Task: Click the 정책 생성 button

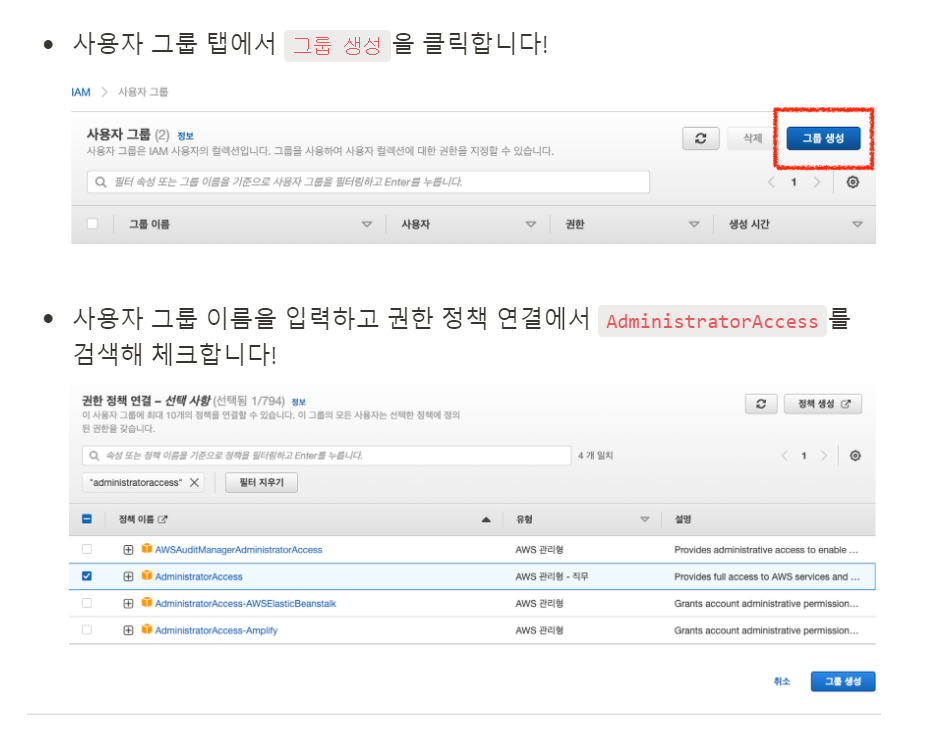Action: pyautogui.click(x=823, y=404)
